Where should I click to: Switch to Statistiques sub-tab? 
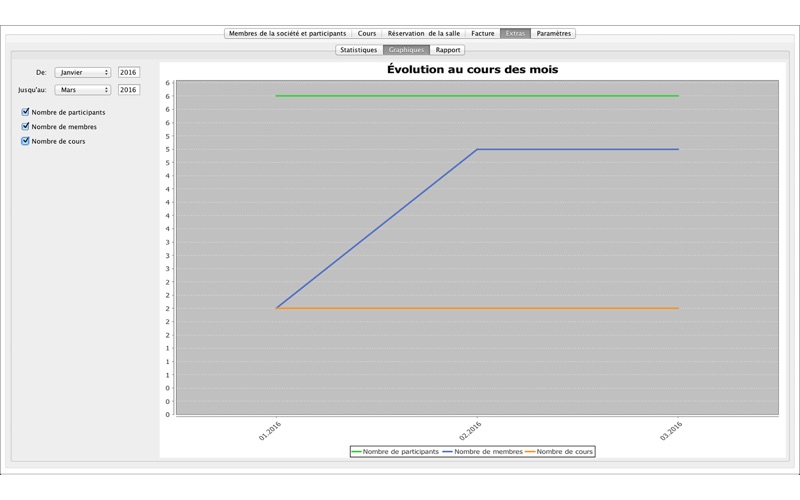[x=359, y=50]
